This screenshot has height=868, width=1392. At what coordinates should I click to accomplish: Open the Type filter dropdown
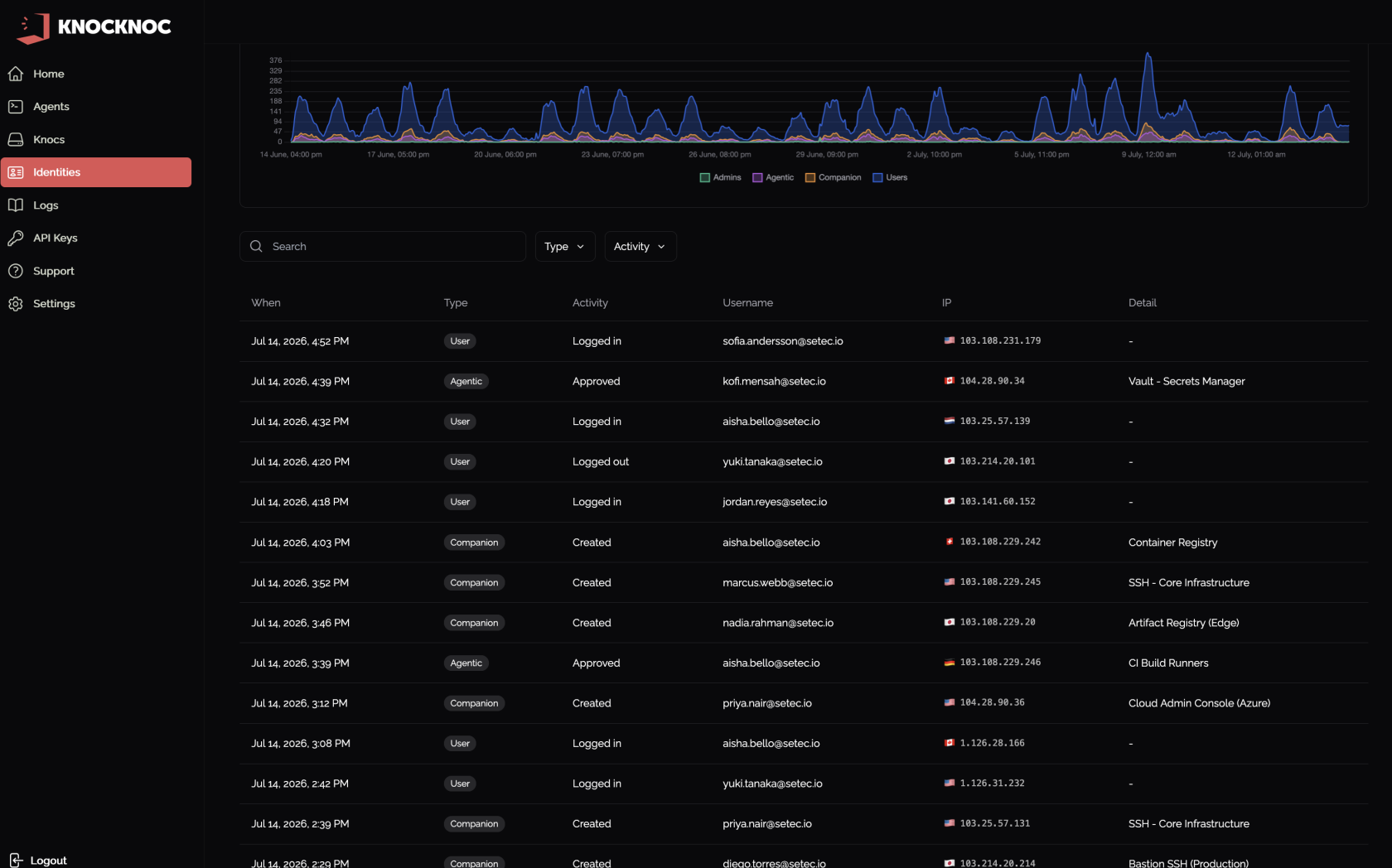tap(565, 246)
